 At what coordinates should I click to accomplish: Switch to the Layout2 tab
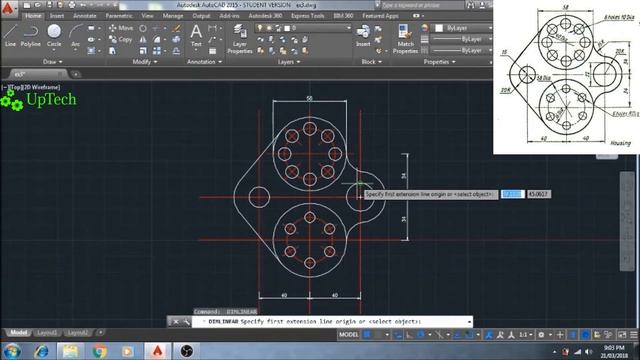click(78, 333)
